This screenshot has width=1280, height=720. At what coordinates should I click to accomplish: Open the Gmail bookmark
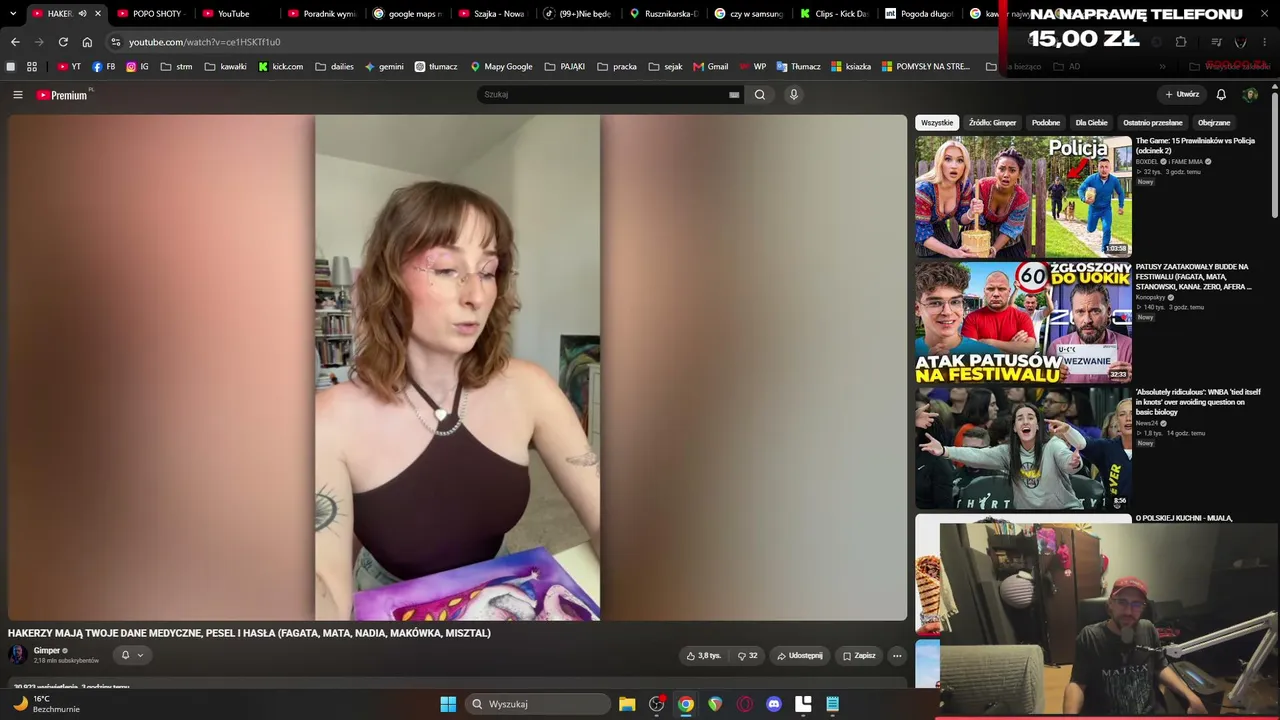pyautogui.click(x=711, y=67)
